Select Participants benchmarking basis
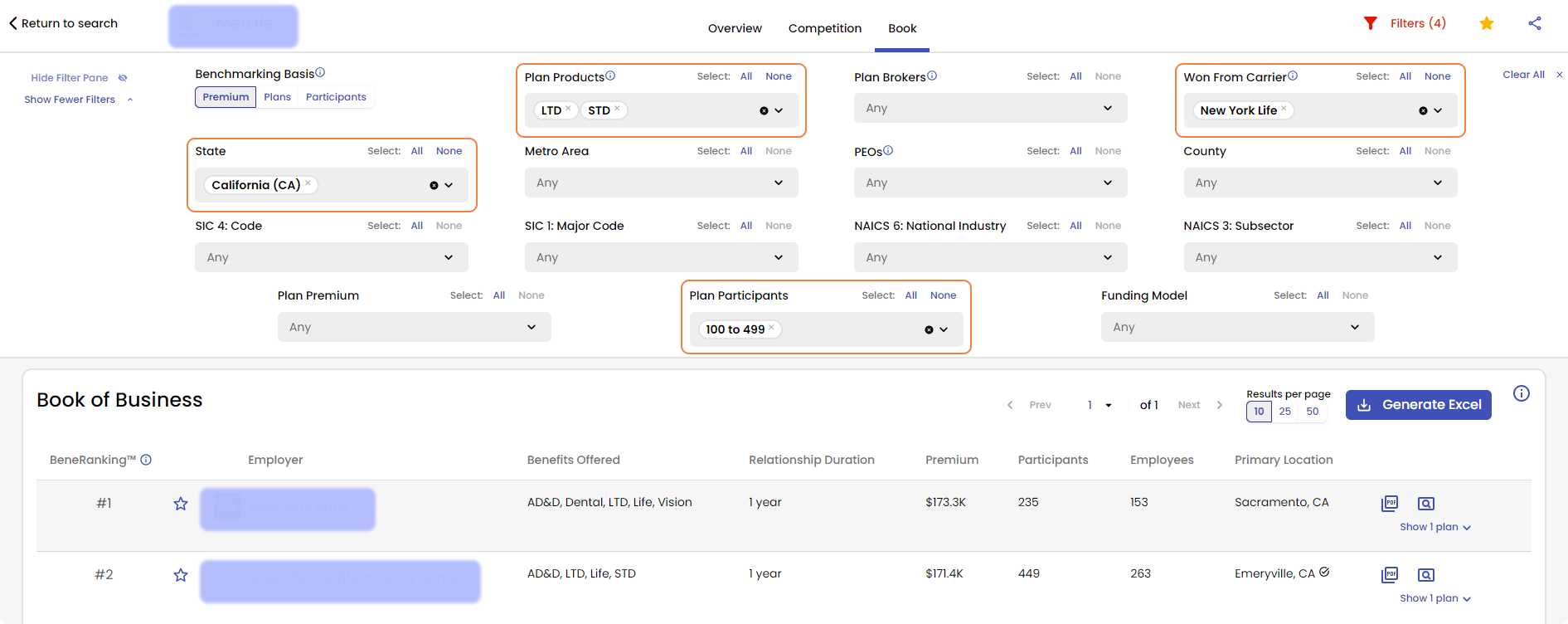This screenshot has height=624, width=1568. [336, 97]
